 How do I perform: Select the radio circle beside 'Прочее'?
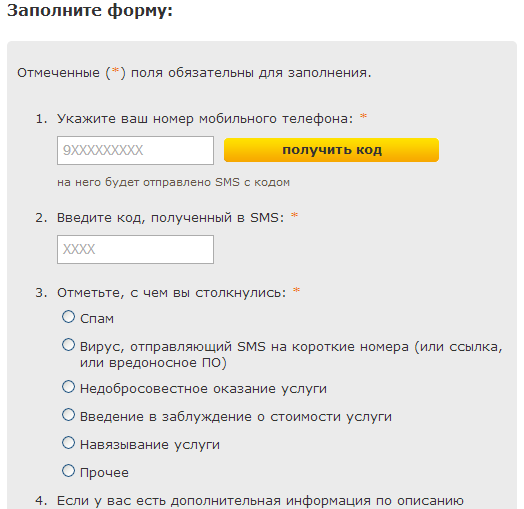pos(69,471)
